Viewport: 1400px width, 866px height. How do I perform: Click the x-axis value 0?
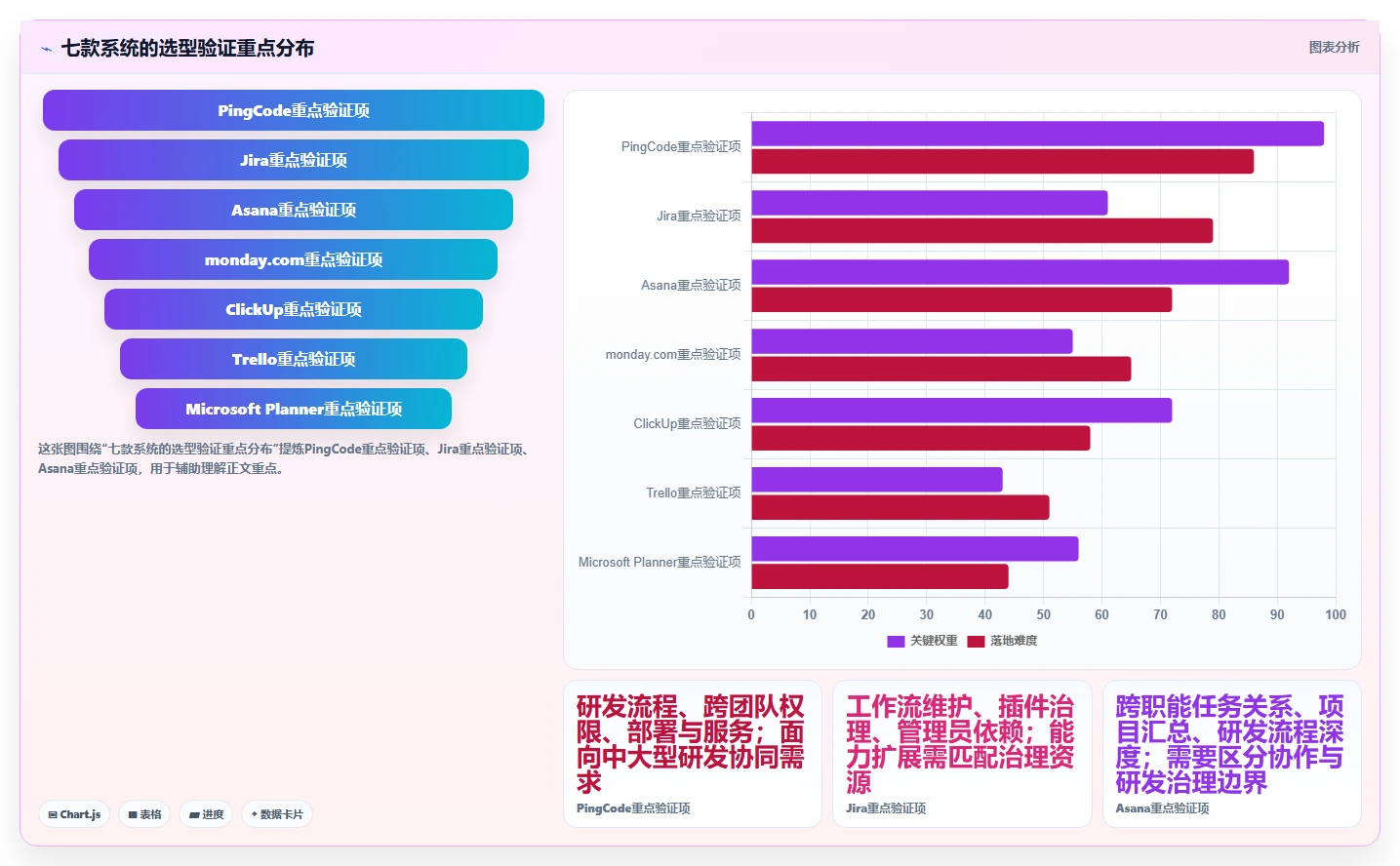pyautogui.click(x=751, y=614)
